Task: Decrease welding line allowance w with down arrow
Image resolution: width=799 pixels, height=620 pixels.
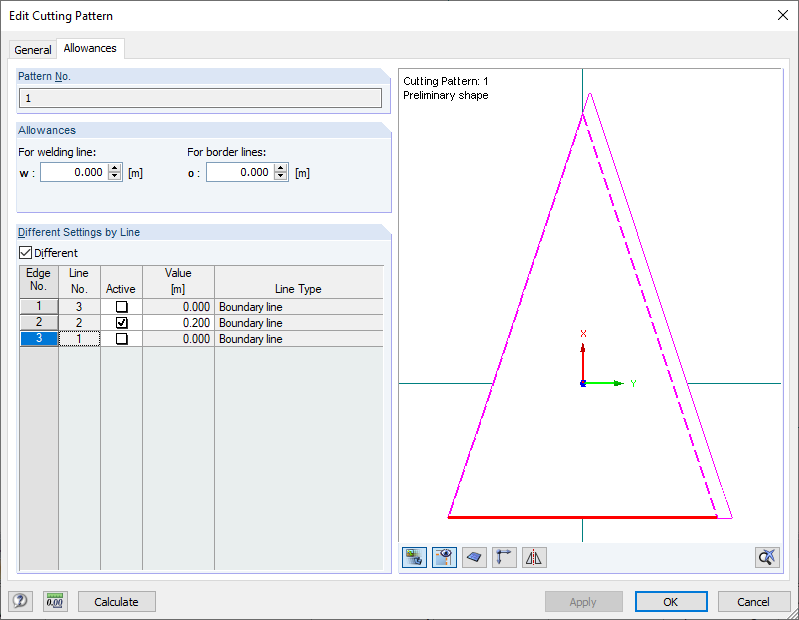Action: tap(116, 176)
